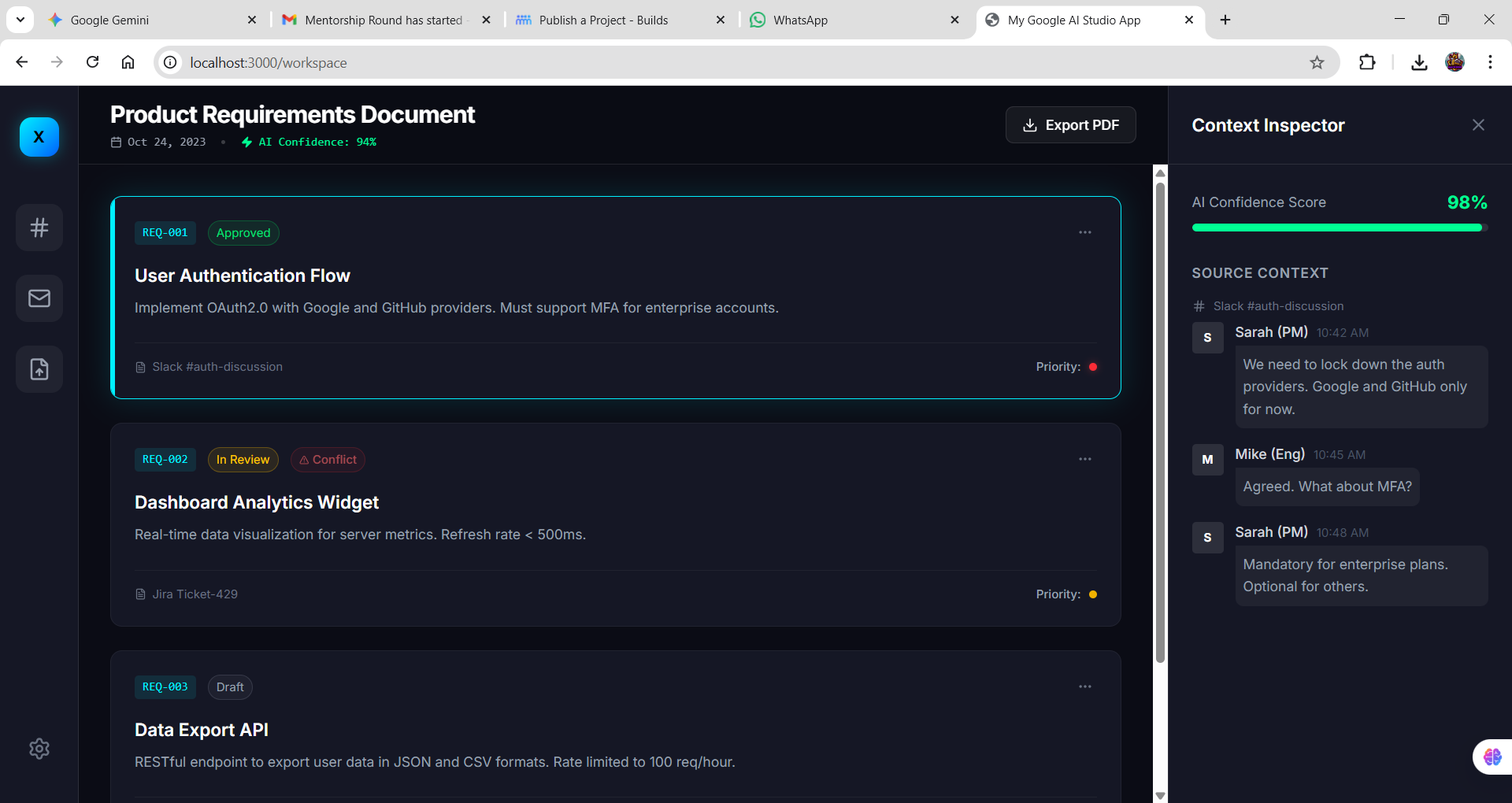Close the Context Inspector panel
Image resolution: width=1512 pixels, height=803 pixels.
tap(1478, 125)
